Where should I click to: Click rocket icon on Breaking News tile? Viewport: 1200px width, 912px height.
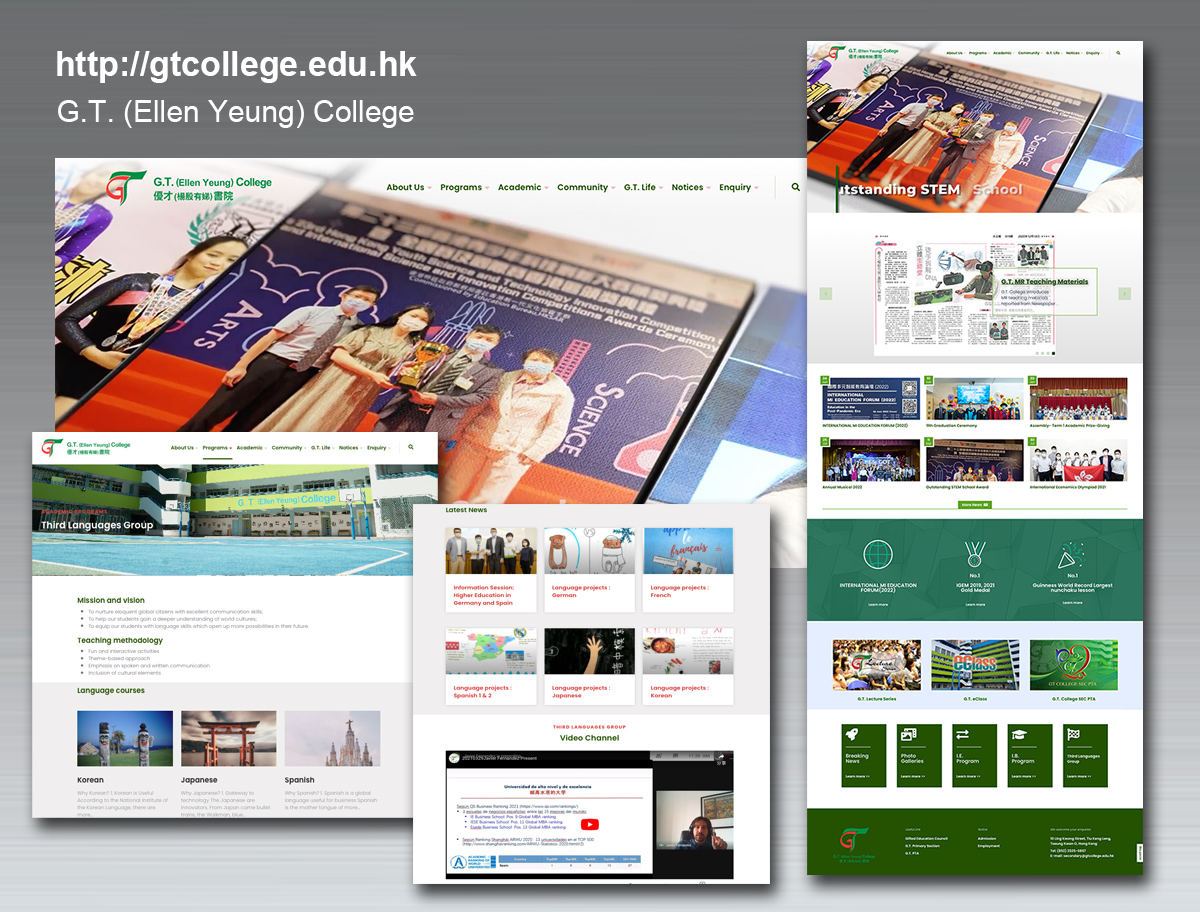point(851,735)
